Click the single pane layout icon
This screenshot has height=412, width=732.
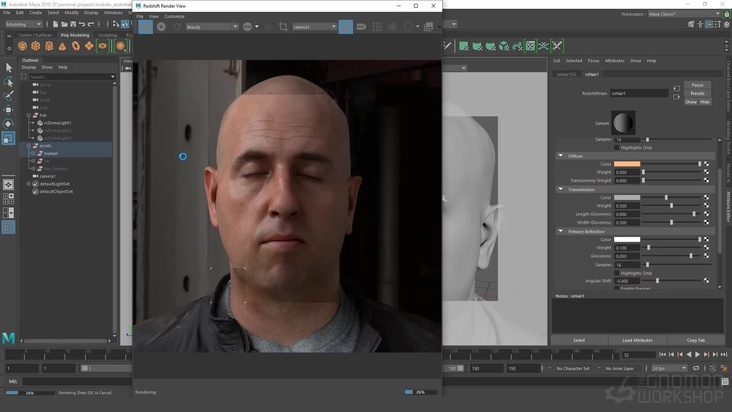coord(8,184)
